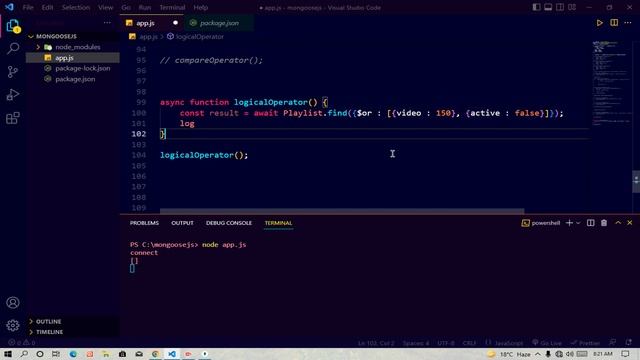The width and height of the screenshot is (640, 360).
Task: Click the Prettier status item
Action: pyautogui.click(x=585, y=343)
